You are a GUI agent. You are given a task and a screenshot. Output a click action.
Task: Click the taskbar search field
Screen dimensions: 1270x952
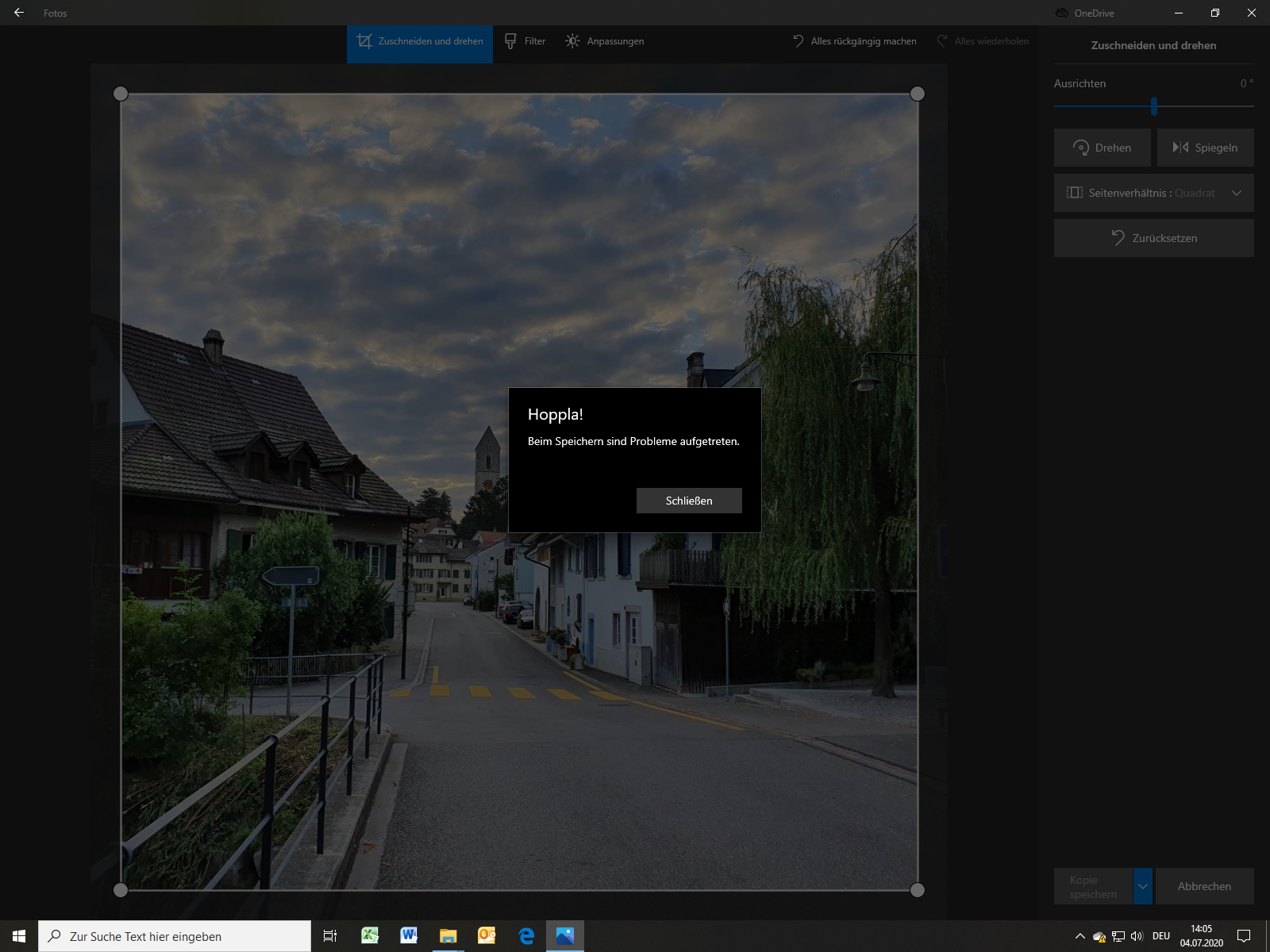point(175,936)
